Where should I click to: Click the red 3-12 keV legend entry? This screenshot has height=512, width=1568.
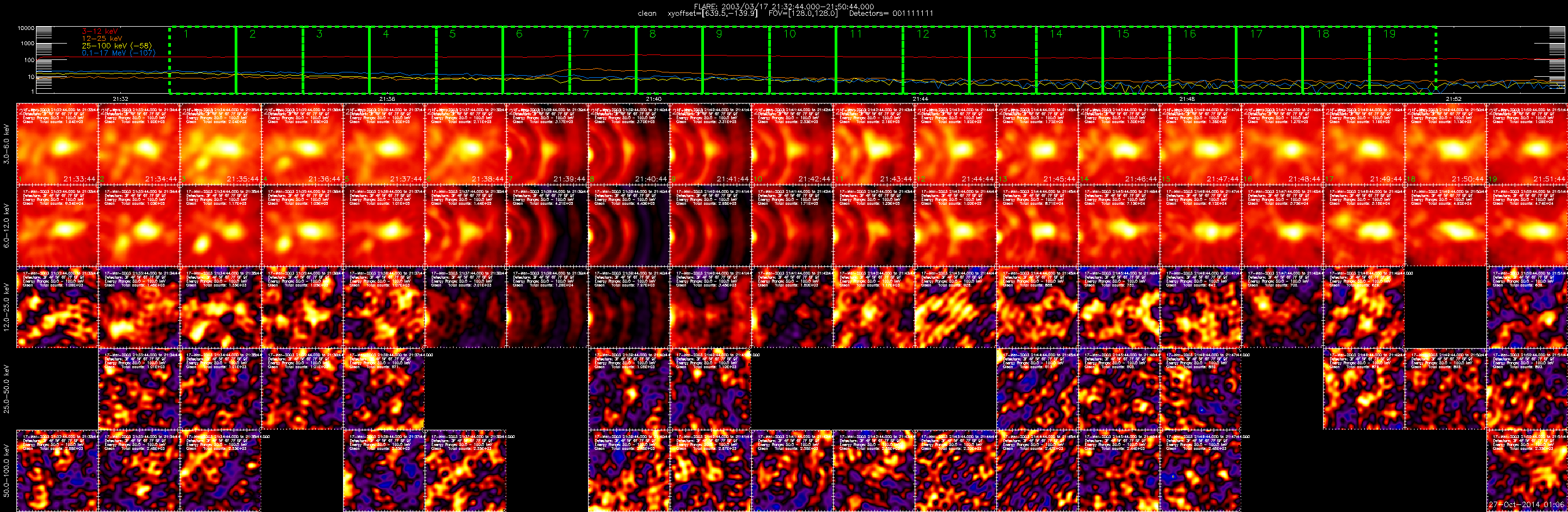(x=100, y=31)
